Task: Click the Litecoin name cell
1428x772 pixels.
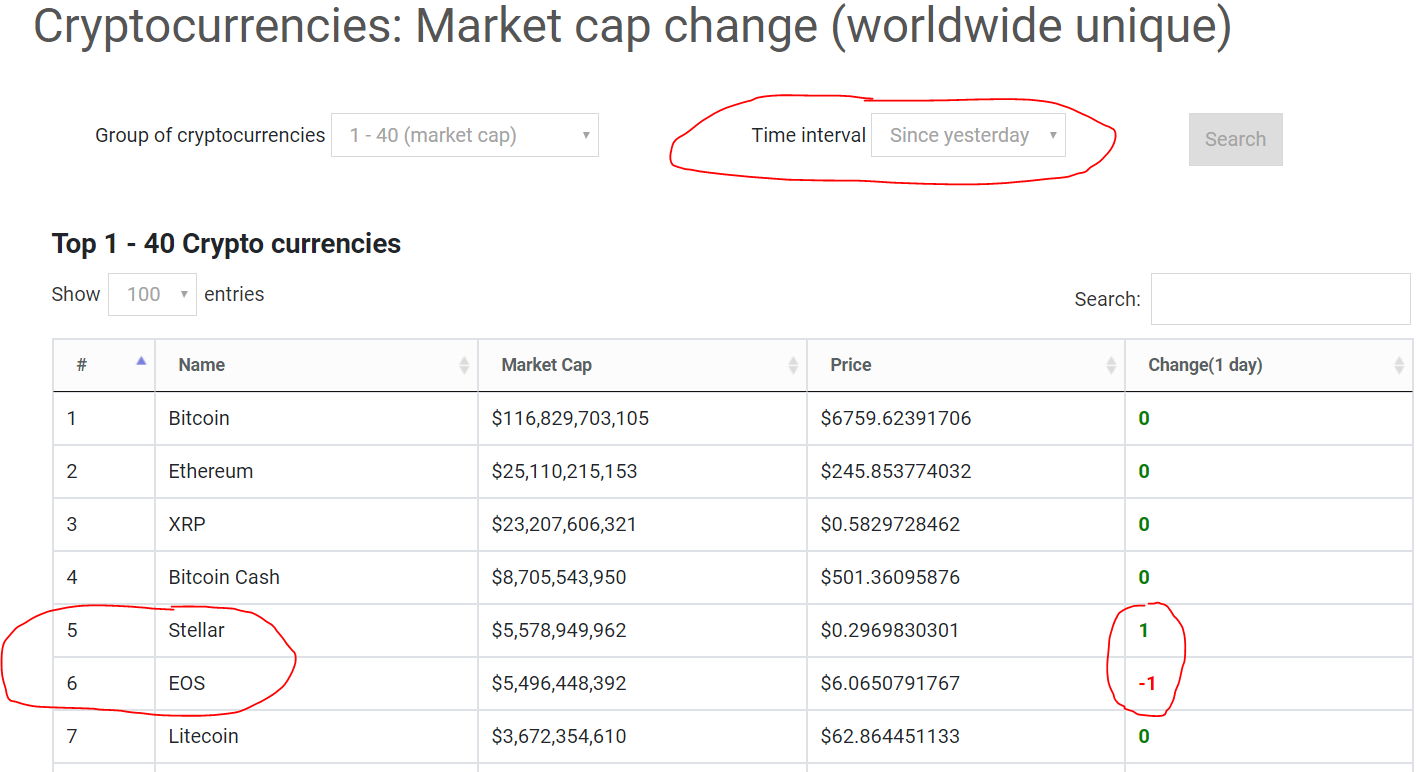Action: 203,736
